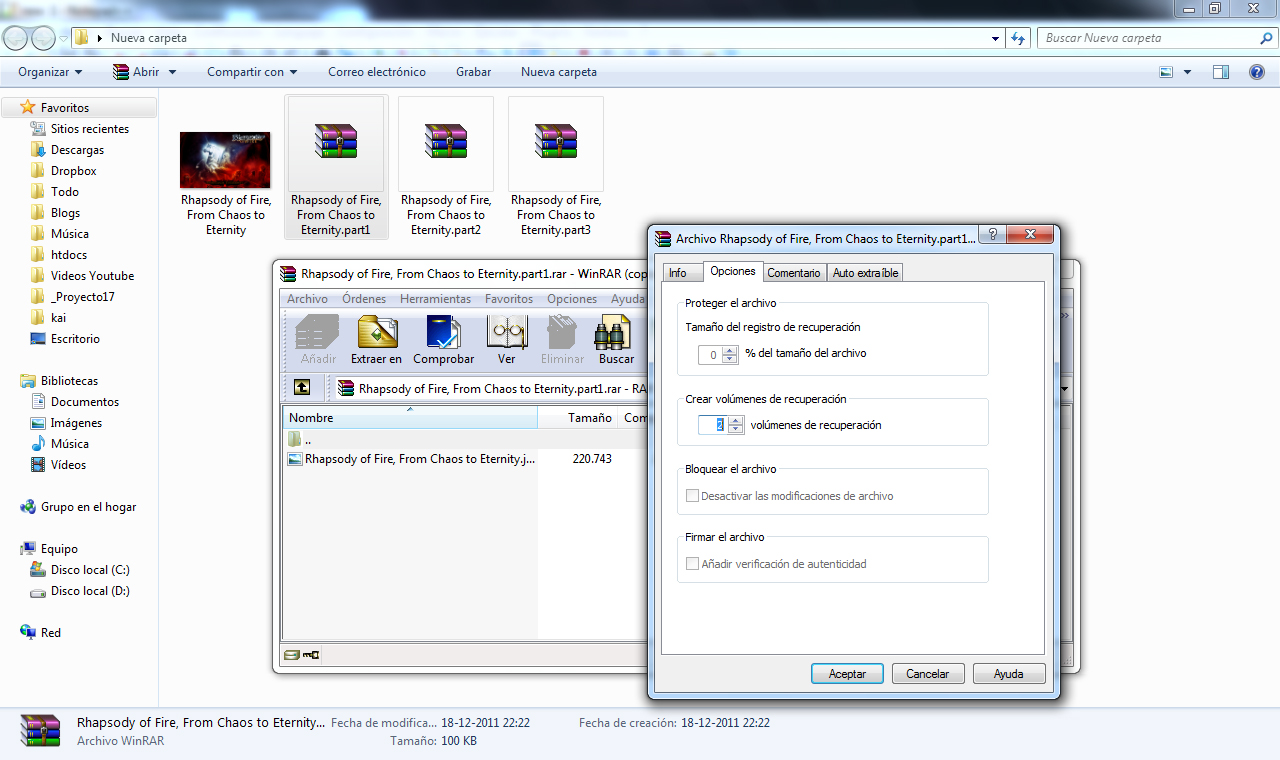Click the search magnifier icon in Explorer
Screen dimensions: 1280x760
pos(1266,38)
